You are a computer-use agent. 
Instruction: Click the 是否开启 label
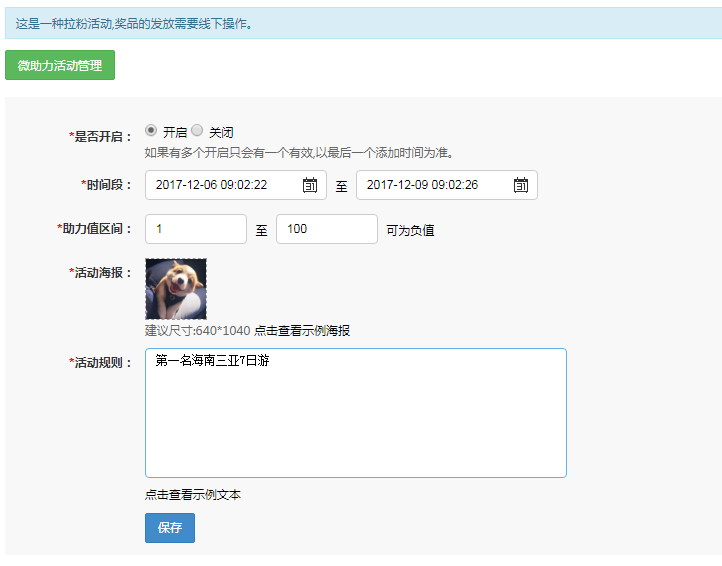coord(100,136)
